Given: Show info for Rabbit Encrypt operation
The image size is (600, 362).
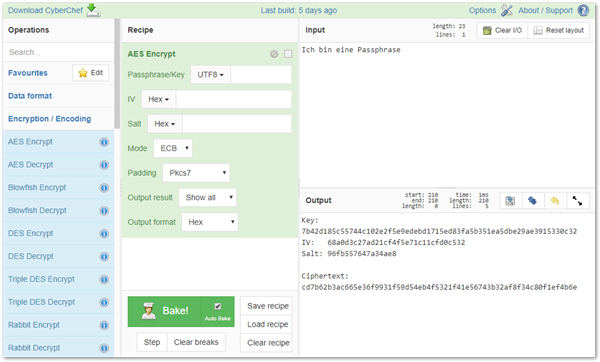Looking at the screenshot, I should (104, 325).
